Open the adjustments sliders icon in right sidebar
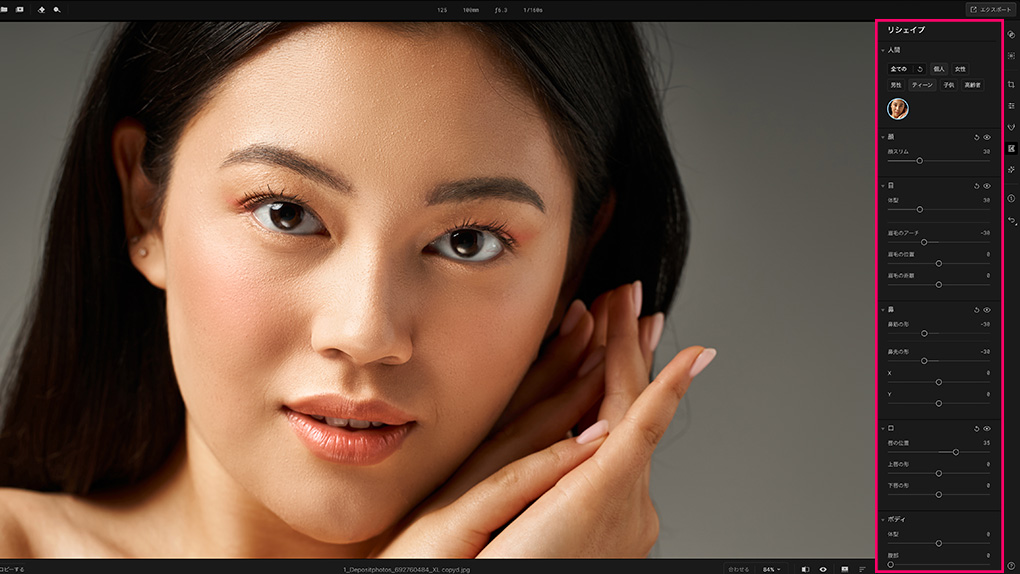The height and width of the screenshot is (574, 1020). tap(1011, 105)
